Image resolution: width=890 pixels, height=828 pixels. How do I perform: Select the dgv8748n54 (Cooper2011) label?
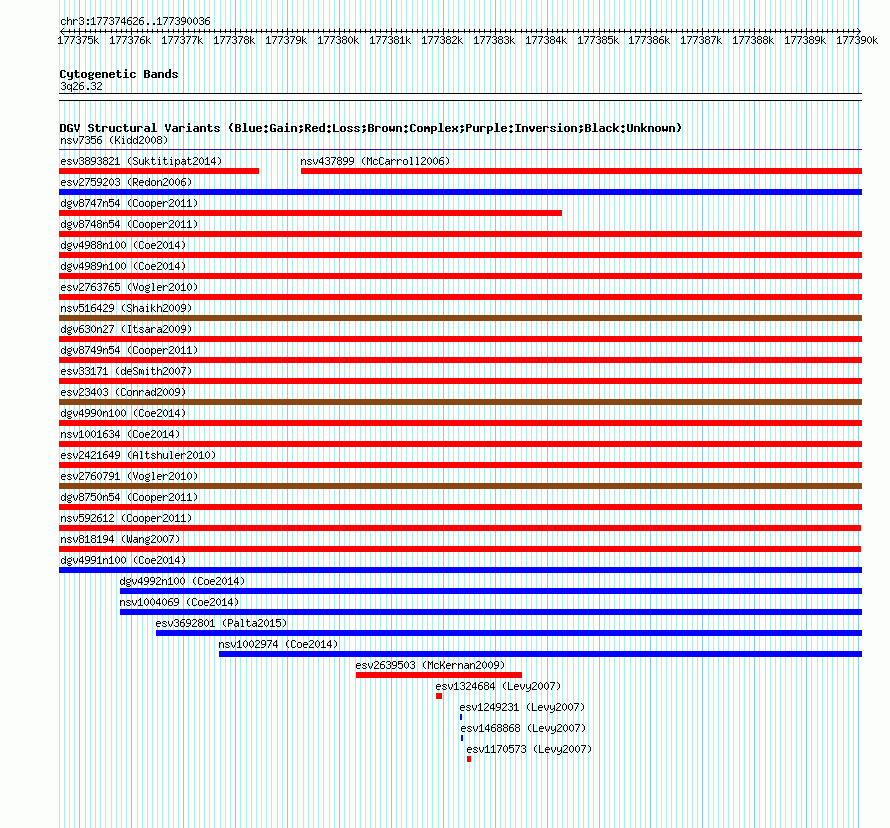click(129, 224)
